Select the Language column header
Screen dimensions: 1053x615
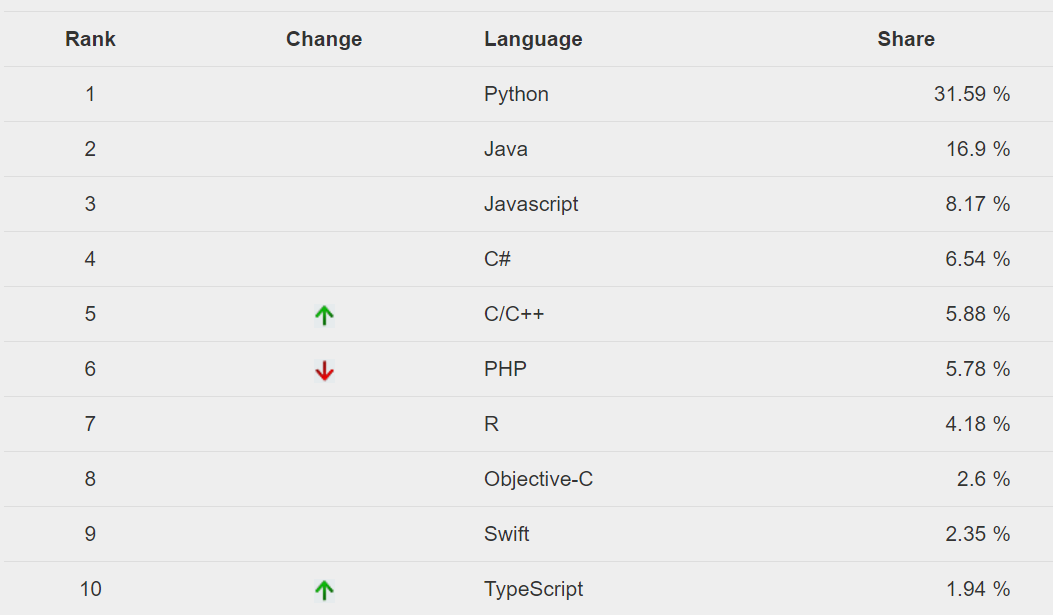tap(533, 39)
